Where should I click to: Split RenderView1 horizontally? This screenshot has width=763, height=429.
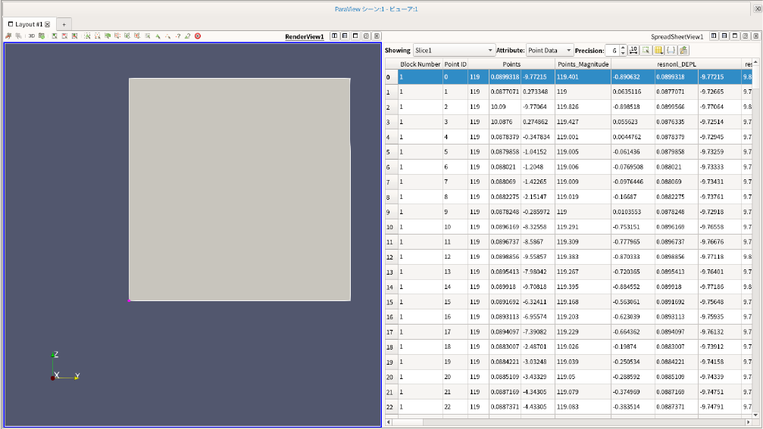point(334,36)
